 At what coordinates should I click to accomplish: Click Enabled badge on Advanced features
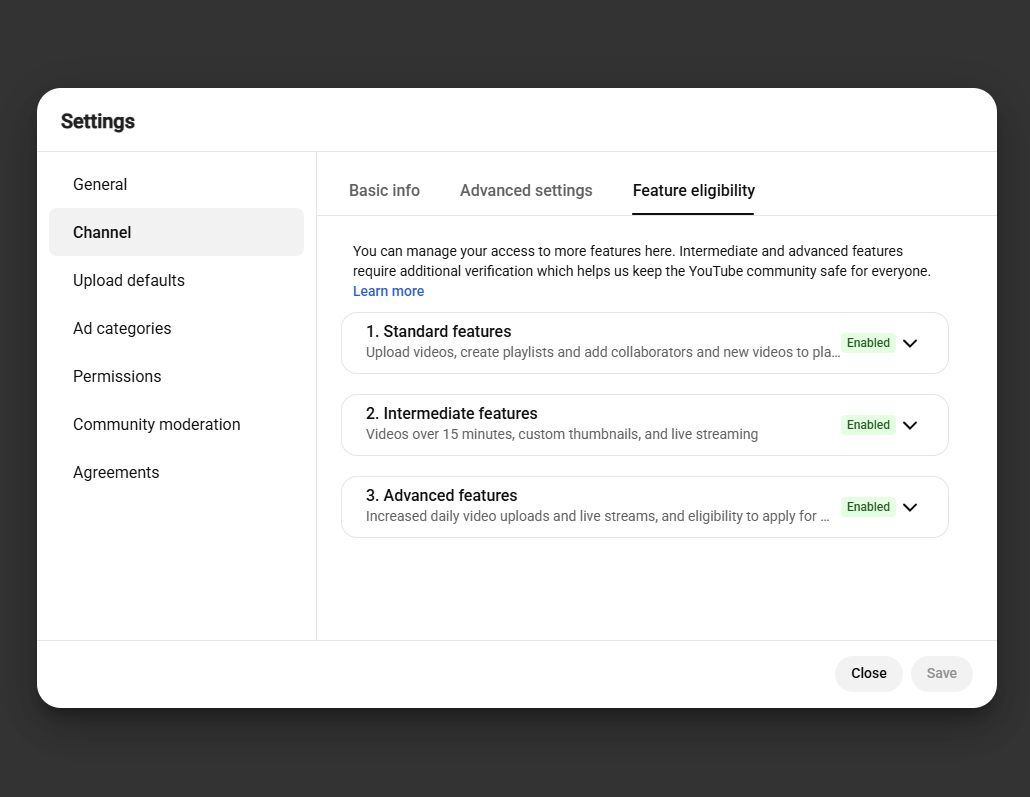[868, 507]
